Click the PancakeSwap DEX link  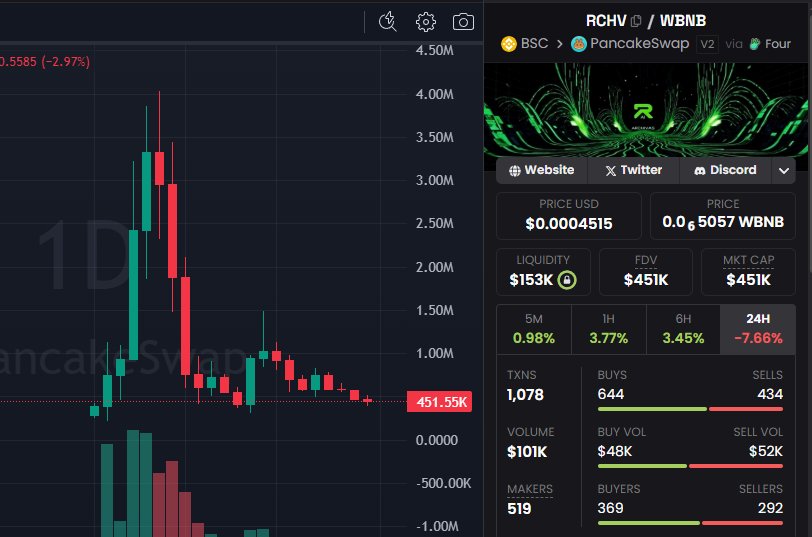640,43
